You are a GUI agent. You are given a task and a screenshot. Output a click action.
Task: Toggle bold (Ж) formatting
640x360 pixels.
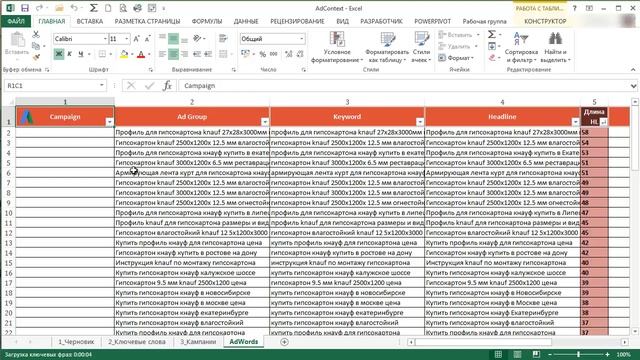59,54
